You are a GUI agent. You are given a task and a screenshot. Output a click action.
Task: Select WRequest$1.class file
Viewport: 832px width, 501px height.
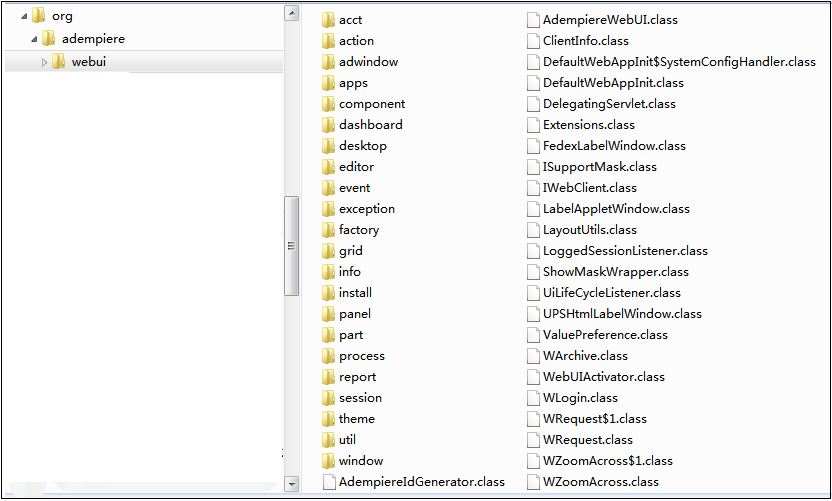586,419
